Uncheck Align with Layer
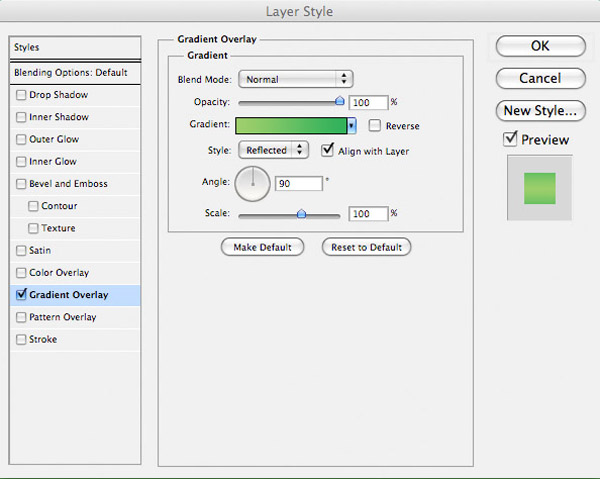This screenshot has height=479, width=600. point(328,150)
